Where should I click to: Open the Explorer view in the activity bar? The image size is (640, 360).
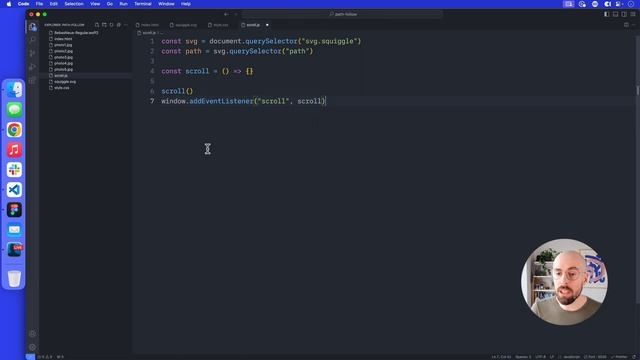(x=33, y=27)
